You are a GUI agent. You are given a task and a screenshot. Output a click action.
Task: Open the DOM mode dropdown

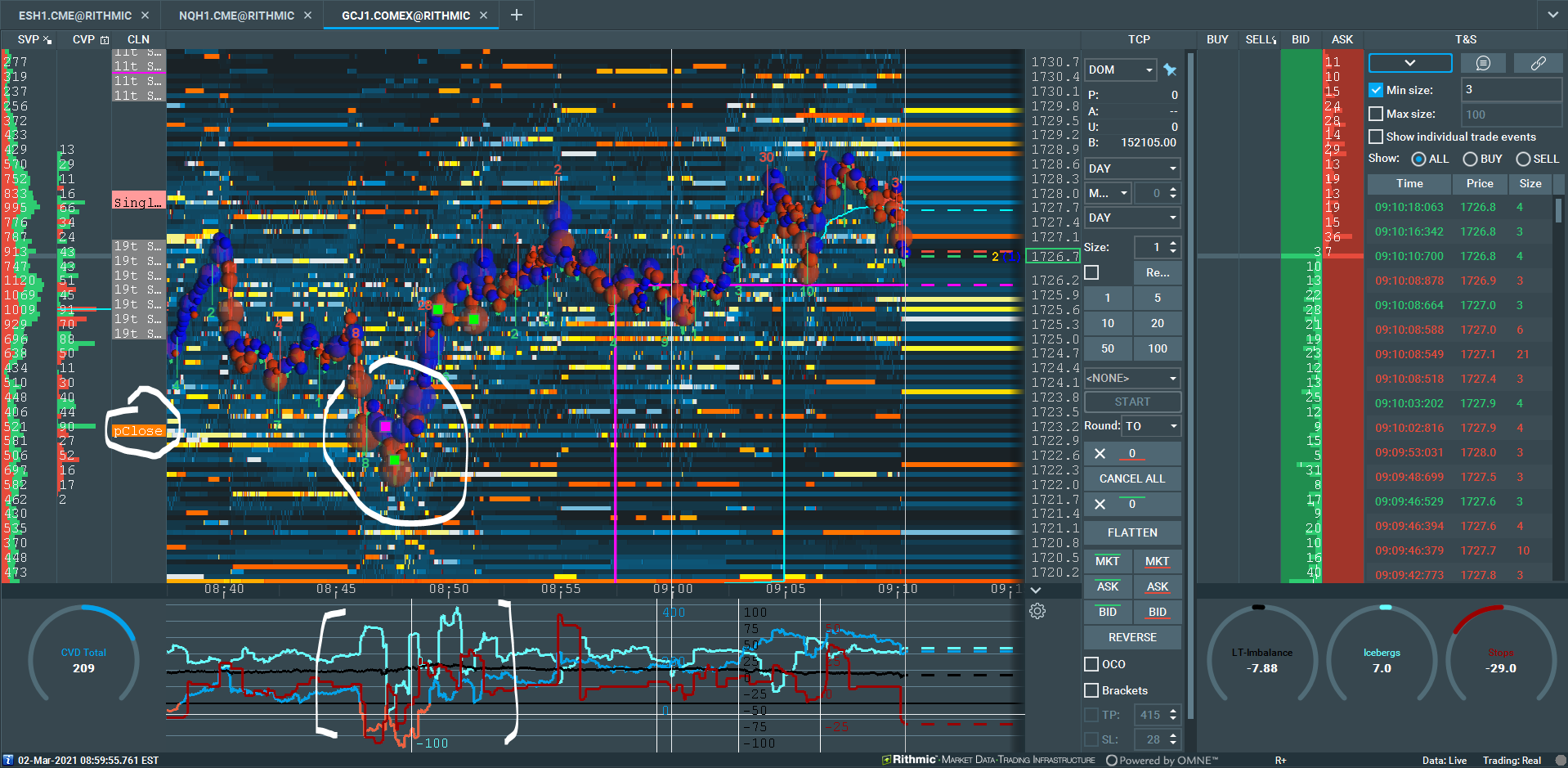tap(1120, 70)
